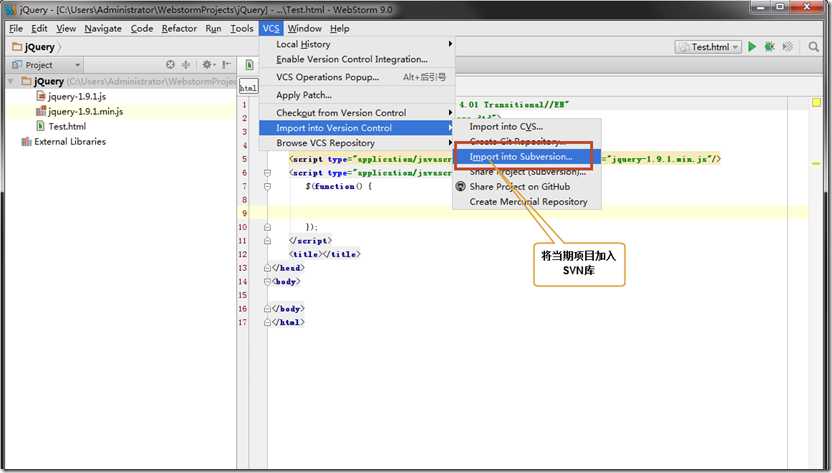Select Apply Patch menu item
The width and height of the screenshot is (832, 473).
click(x=357, y=95)
